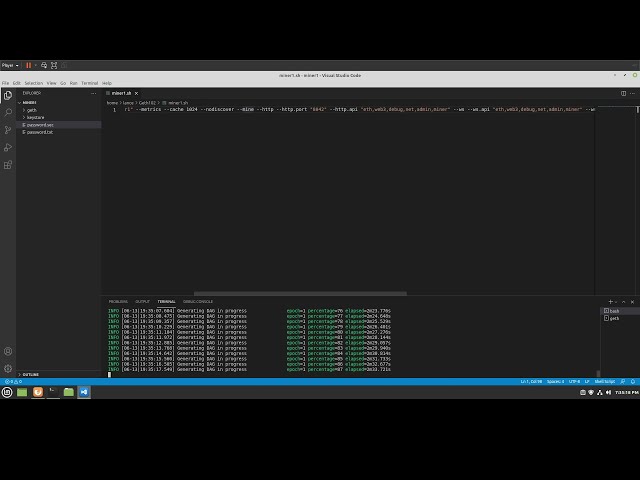
Task: Close the terminal panel
Action: pyautogui.click(x=632, y=302)
